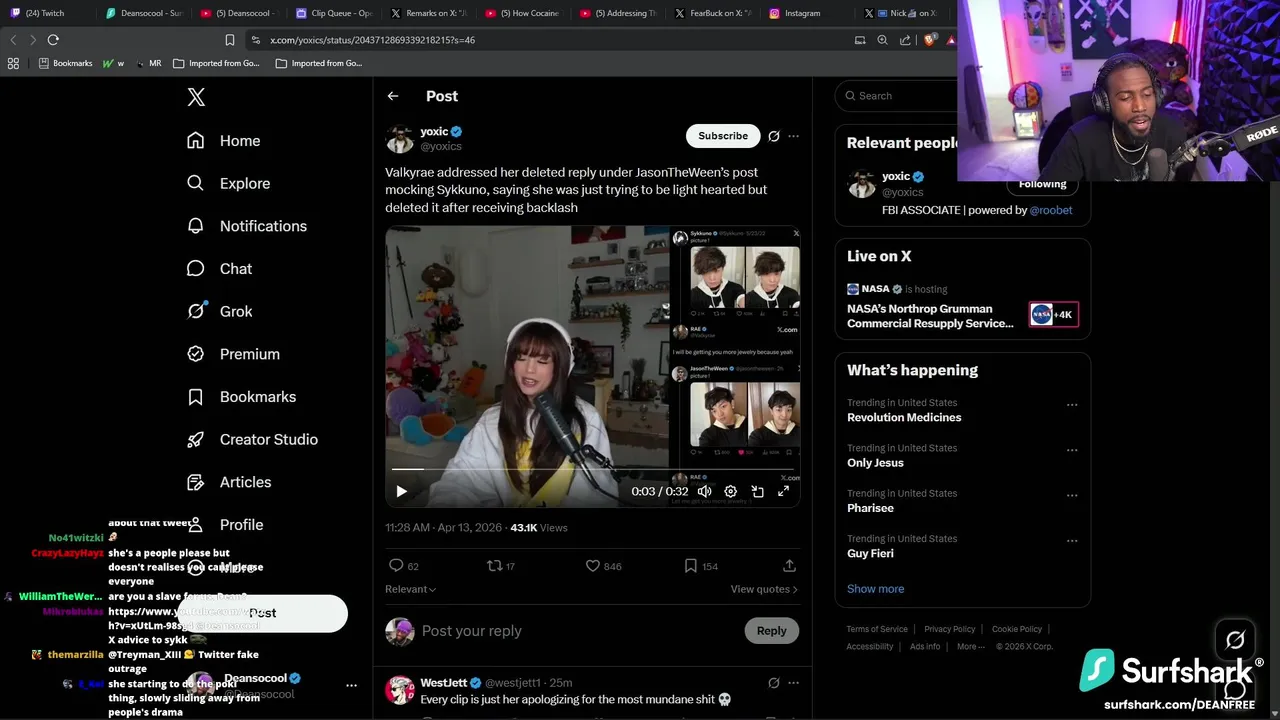Screen dimensions: 1280x720
Task: Open Cookie Policy link
Action: (x=1017, y=629)
